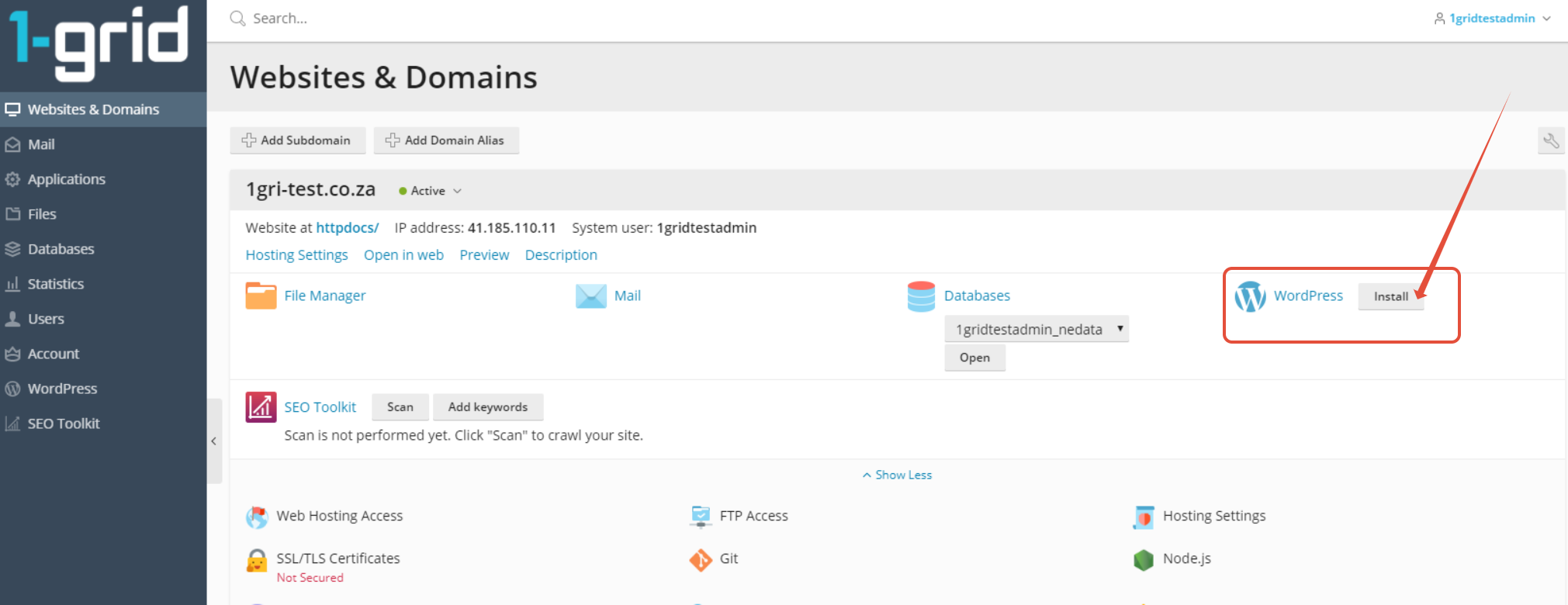This screenshot has height=605, width=1568.
Task: Collapse the sidebar with the arrow handle
Action: pyautogui.click(x=214, y=441)
